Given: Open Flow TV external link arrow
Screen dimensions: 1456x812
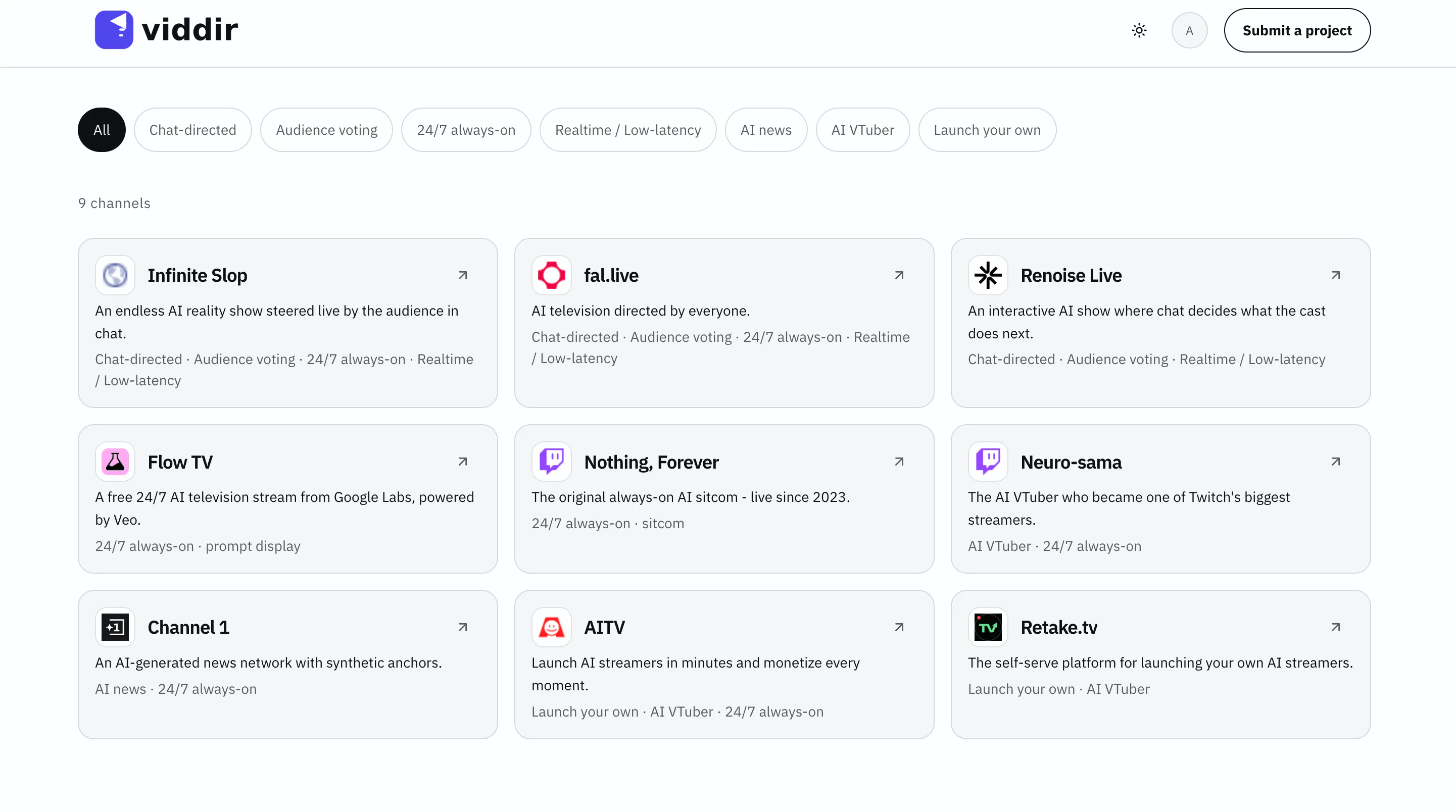Looking at the screenshot, I should [x=463, y=462].
